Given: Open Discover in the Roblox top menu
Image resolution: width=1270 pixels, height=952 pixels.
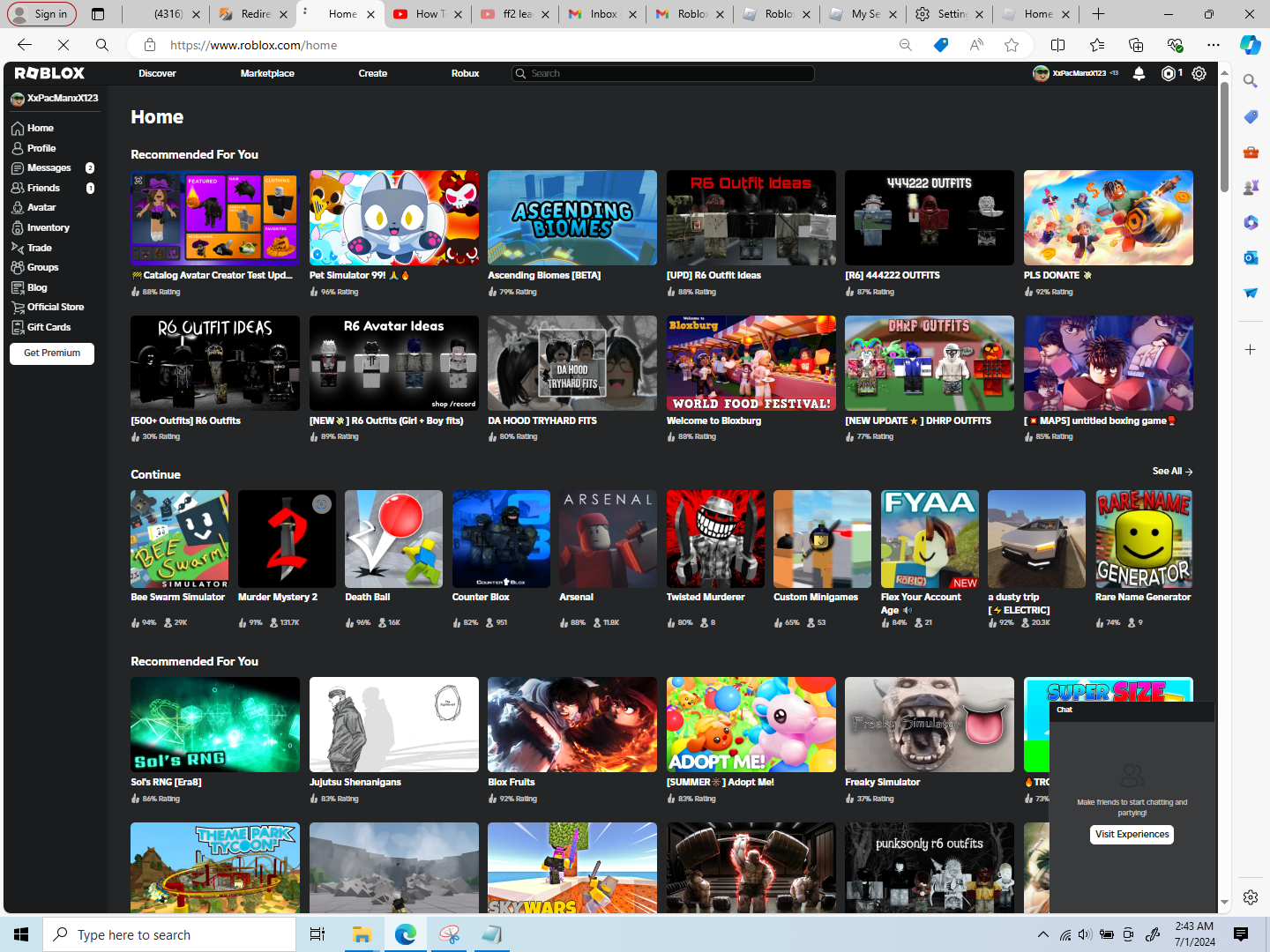Looking at the screenshot, I should 157,73.
